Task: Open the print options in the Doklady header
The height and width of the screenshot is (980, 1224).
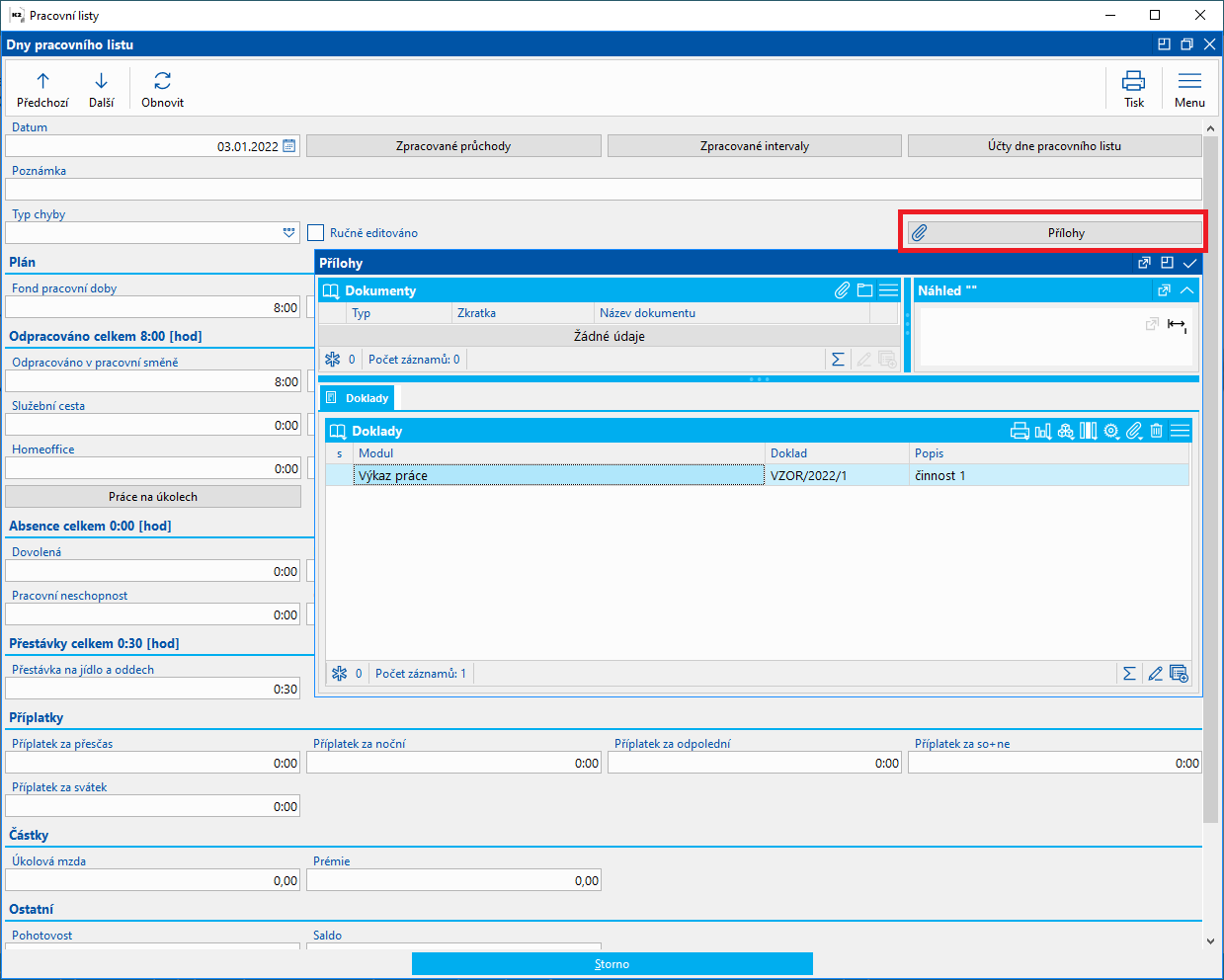Action: [1020, 431]
